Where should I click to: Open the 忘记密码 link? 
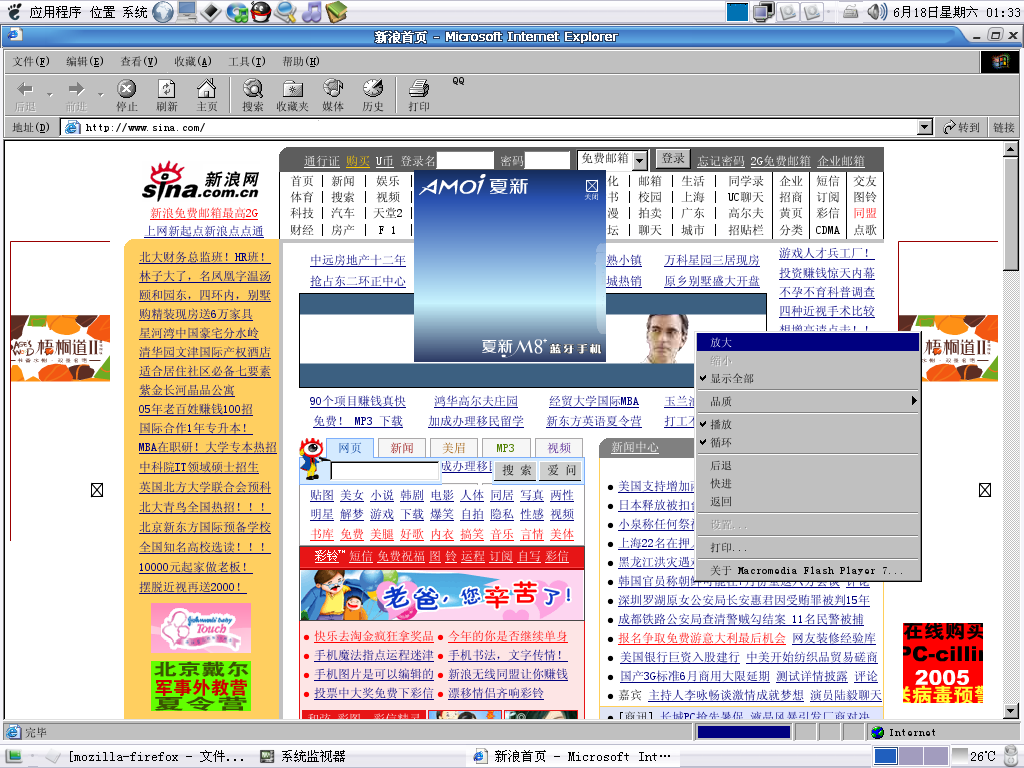tap(720, 161)
